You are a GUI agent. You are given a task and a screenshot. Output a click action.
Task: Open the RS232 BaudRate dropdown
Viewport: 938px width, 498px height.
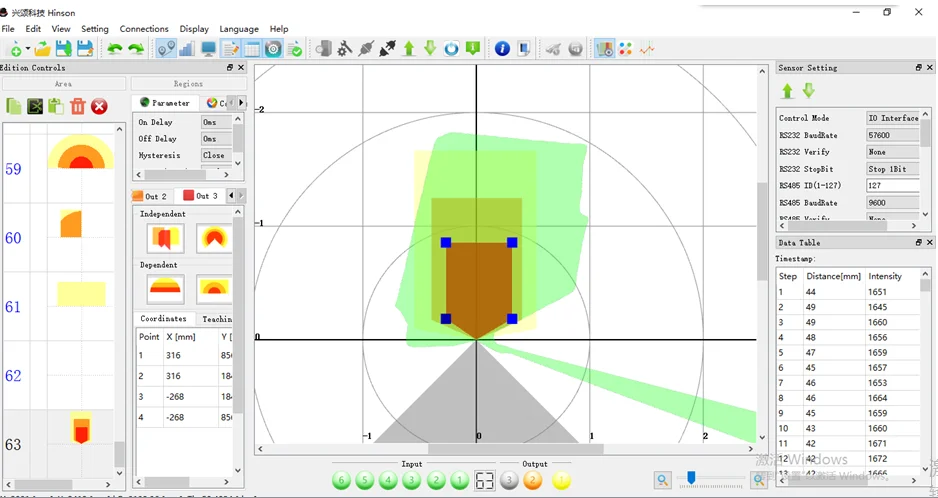coord(892,135)
